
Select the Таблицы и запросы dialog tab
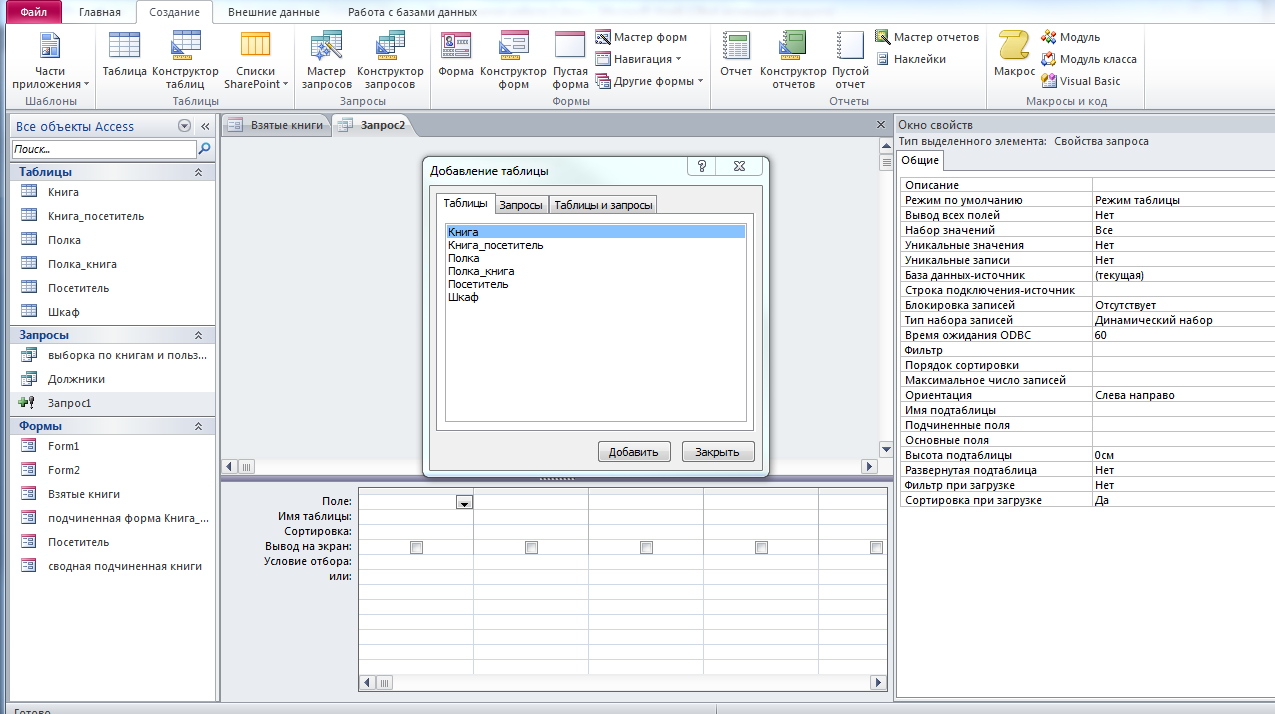point(603,205)
